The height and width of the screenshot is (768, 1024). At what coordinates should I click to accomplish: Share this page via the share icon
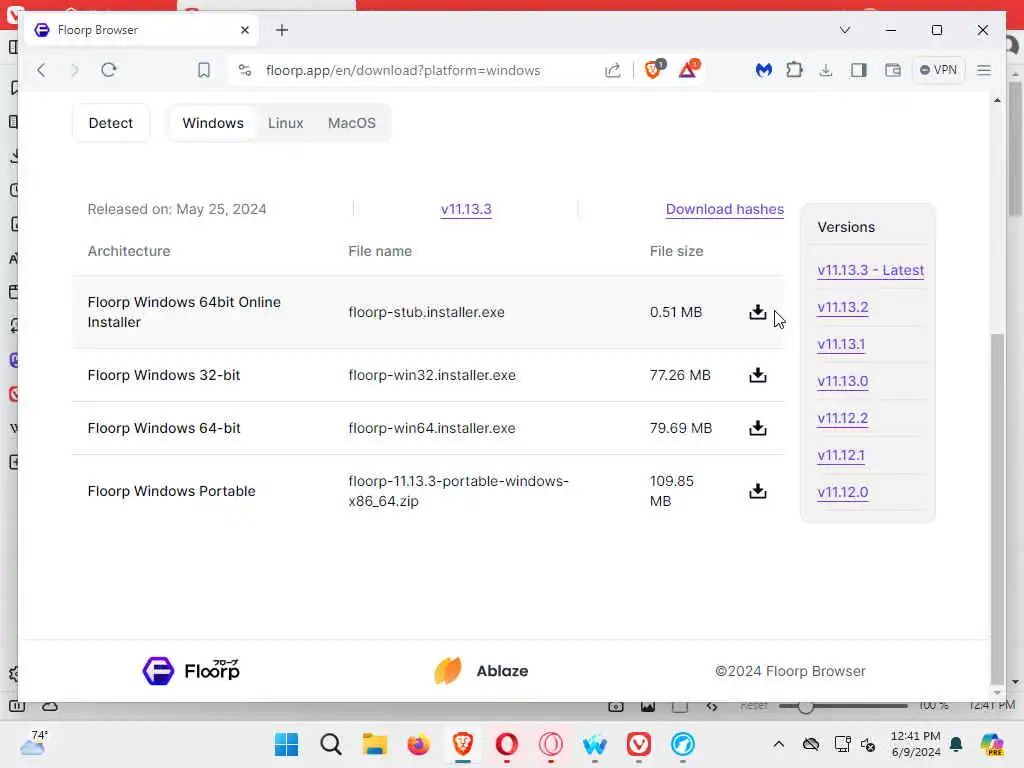pyautogui.click(x=613, y=70)
